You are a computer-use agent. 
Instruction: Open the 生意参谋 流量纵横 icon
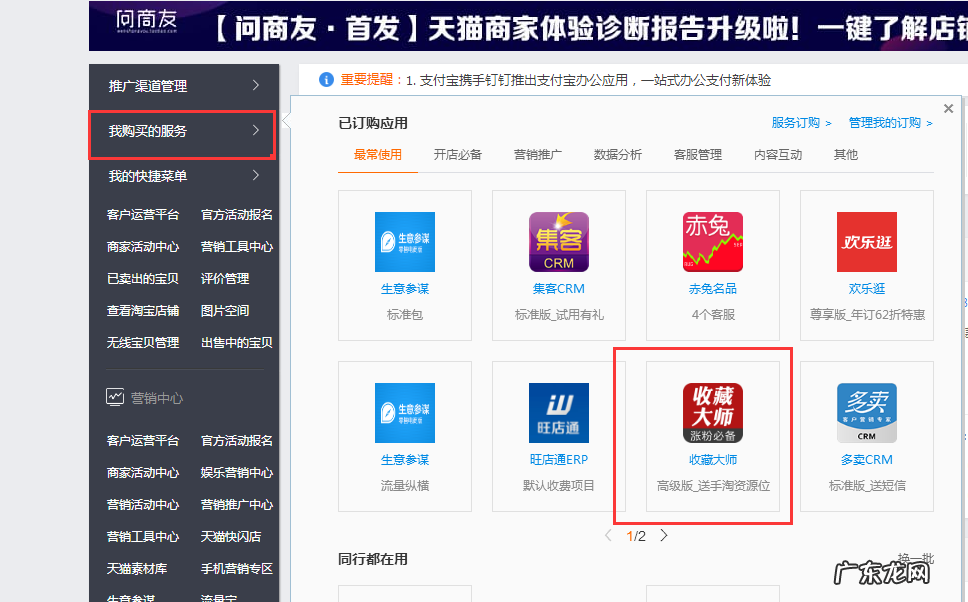coord(404,412)
